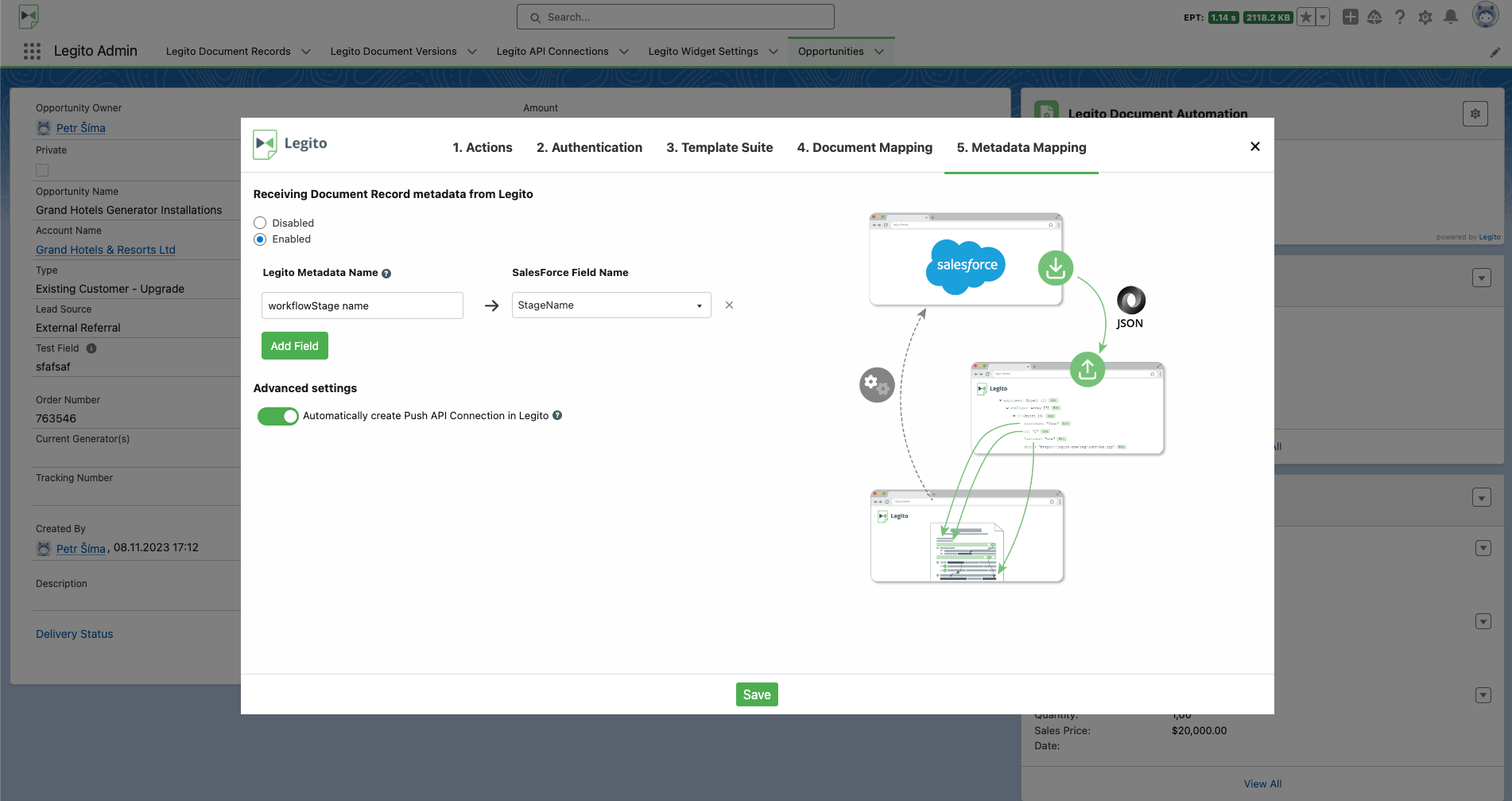Image resolution: width=1512 pixels, height=801 pixels.
Task: Click the Test Field info icon
Action: tap(91, 348)
